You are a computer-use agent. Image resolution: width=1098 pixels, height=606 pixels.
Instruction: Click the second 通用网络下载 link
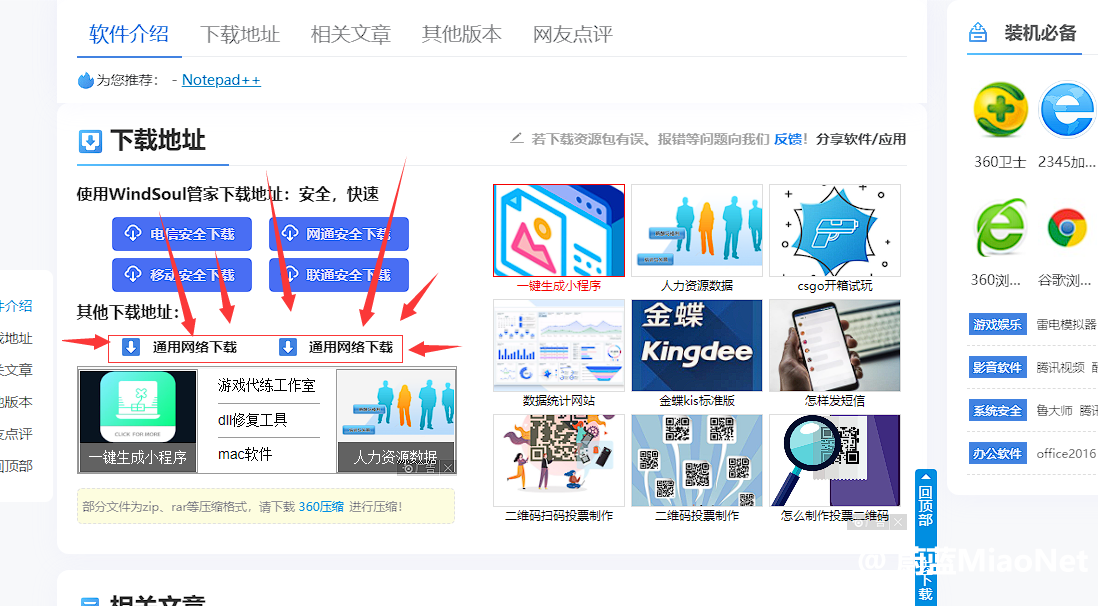click(x=337, y=348)
